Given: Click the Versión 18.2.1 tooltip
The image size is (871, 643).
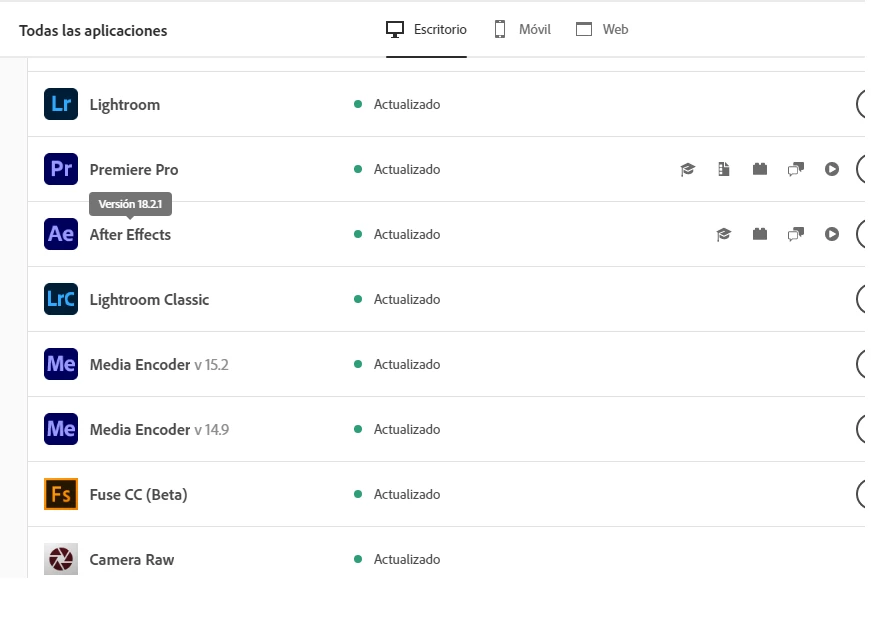Looking at the screenshot, I should pyautogui.click(x=131, y=204).
